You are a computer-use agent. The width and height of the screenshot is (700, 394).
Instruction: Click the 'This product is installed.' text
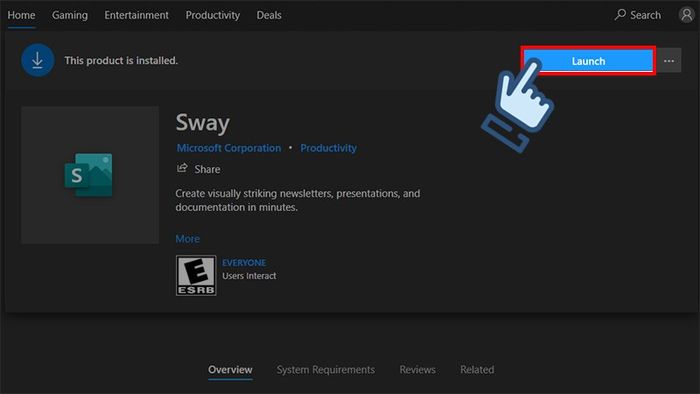pyautogui.click(x=121, y=60)
